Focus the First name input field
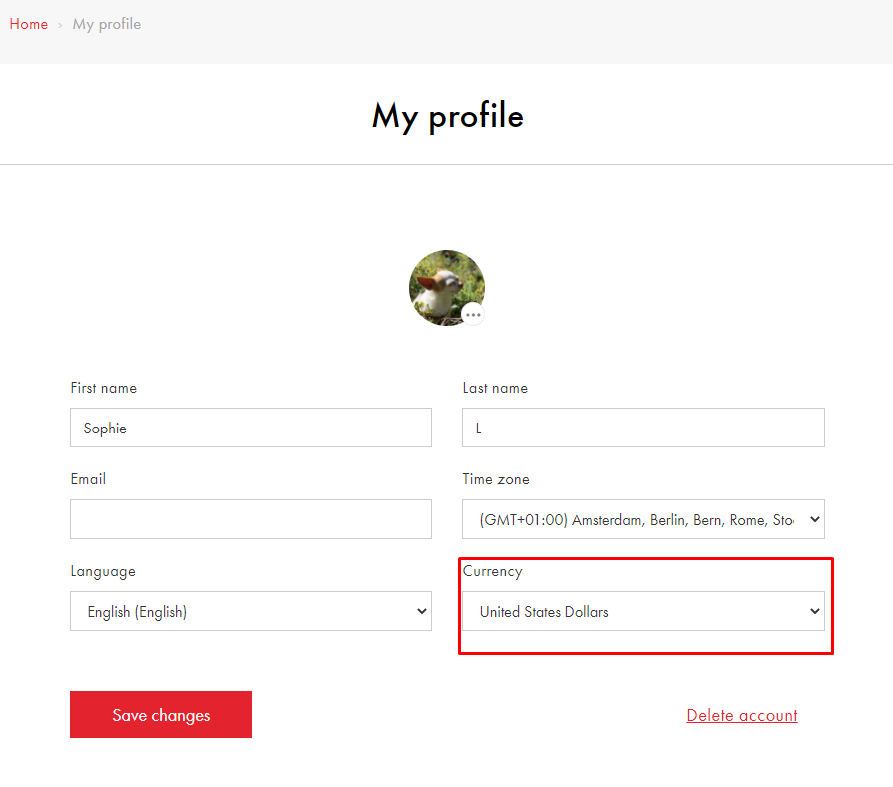 pos(251,428)
